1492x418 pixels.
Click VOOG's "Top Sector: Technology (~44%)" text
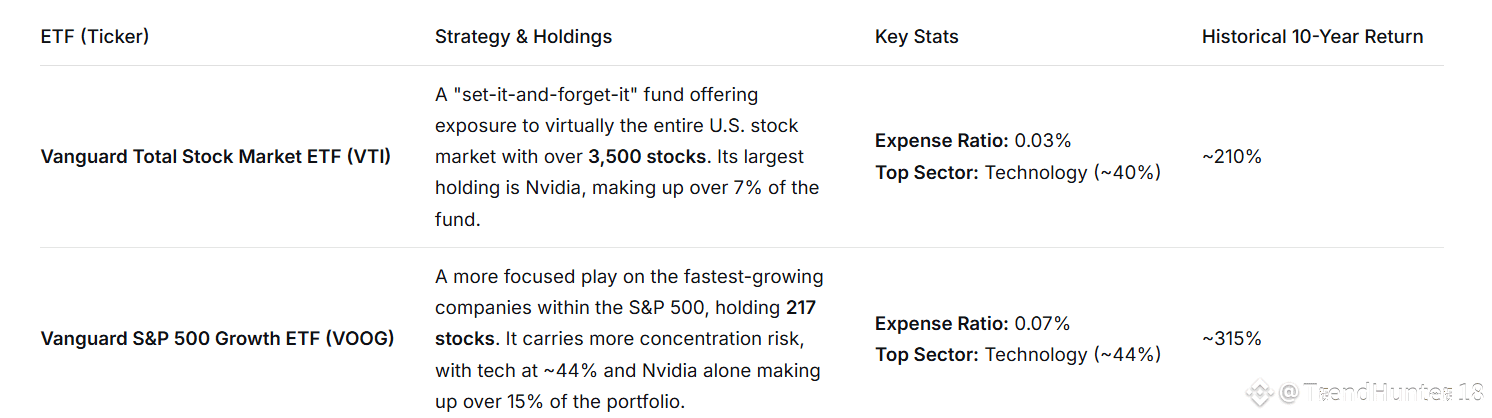tap(1017, 355)
